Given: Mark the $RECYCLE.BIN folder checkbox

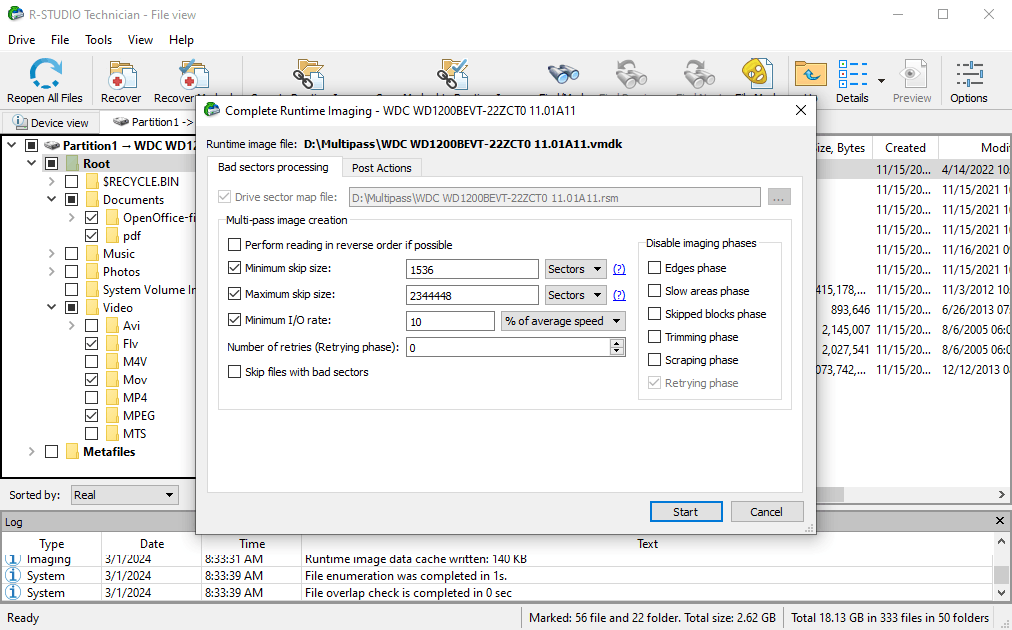Looking at the screenshot, I should point(72,182).
